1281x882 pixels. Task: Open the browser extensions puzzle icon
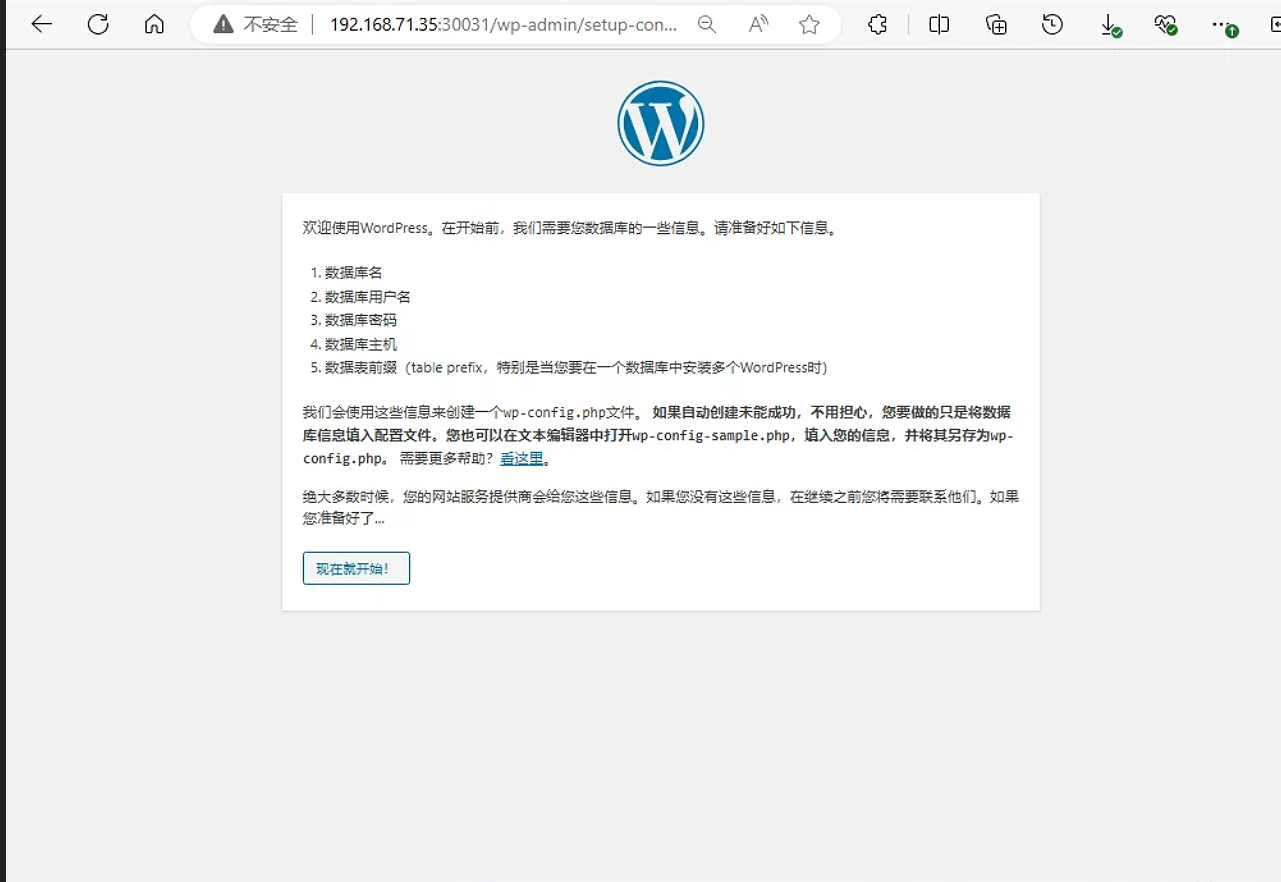click(x=878, y=25)
